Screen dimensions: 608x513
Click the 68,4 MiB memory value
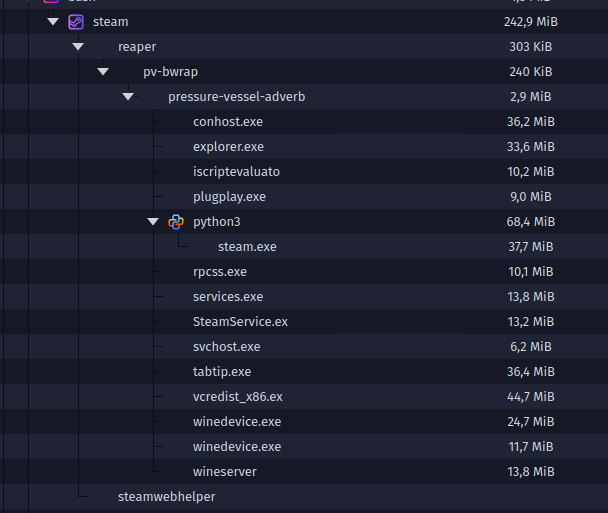click(x=531, y=222)
